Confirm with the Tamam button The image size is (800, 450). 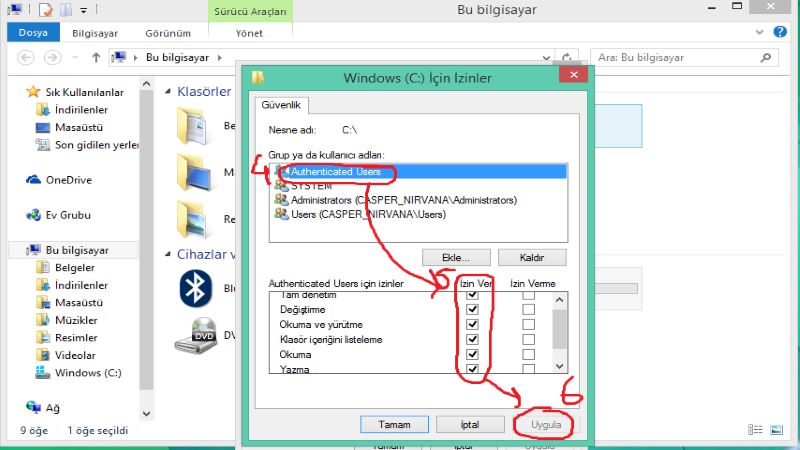pyautogui.click(x=394, y=424)
